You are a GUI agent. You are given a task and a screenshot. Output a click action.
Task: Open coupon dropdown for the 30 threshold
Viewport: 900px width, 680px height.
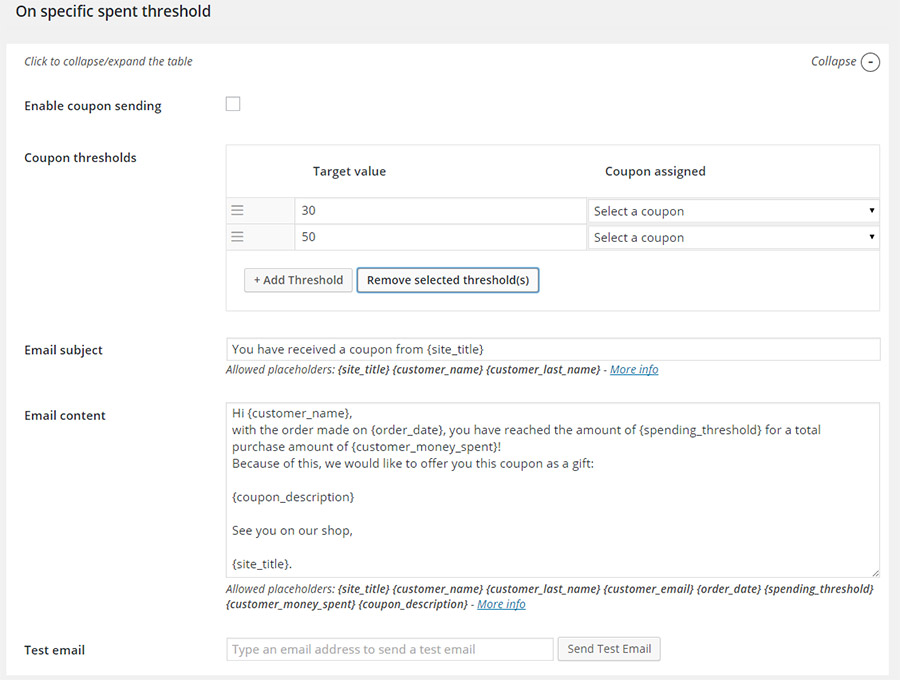[733, 211]
